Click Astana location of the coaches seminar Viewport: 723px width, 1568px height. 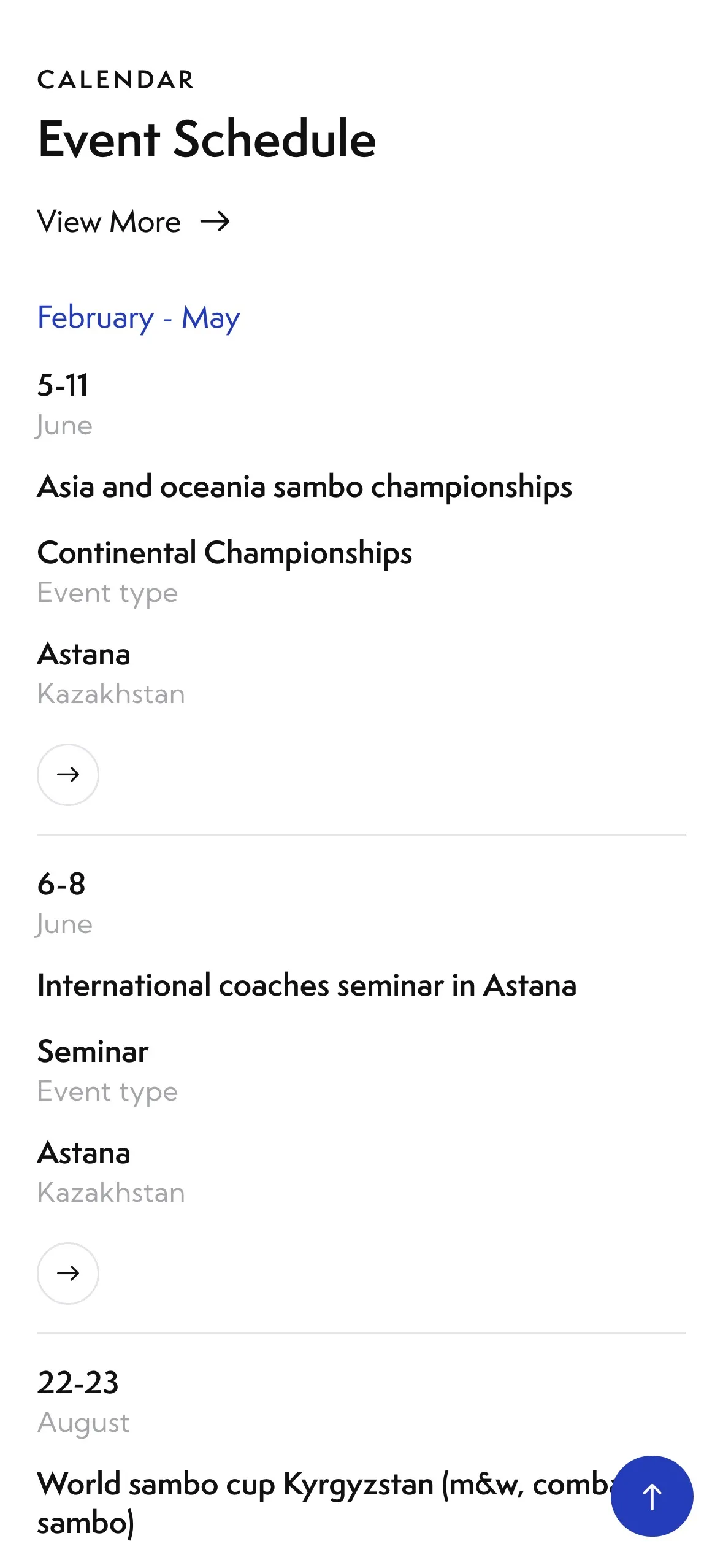tap(83, 1153)
